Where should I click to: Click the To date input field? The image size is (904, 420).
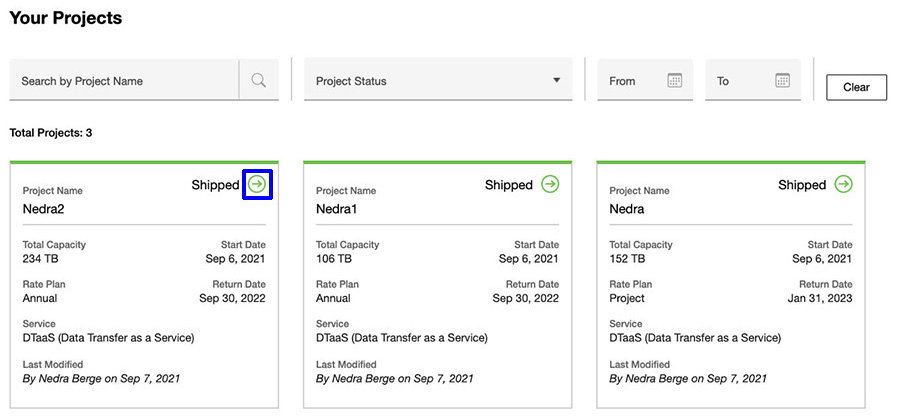pos(738,81)
